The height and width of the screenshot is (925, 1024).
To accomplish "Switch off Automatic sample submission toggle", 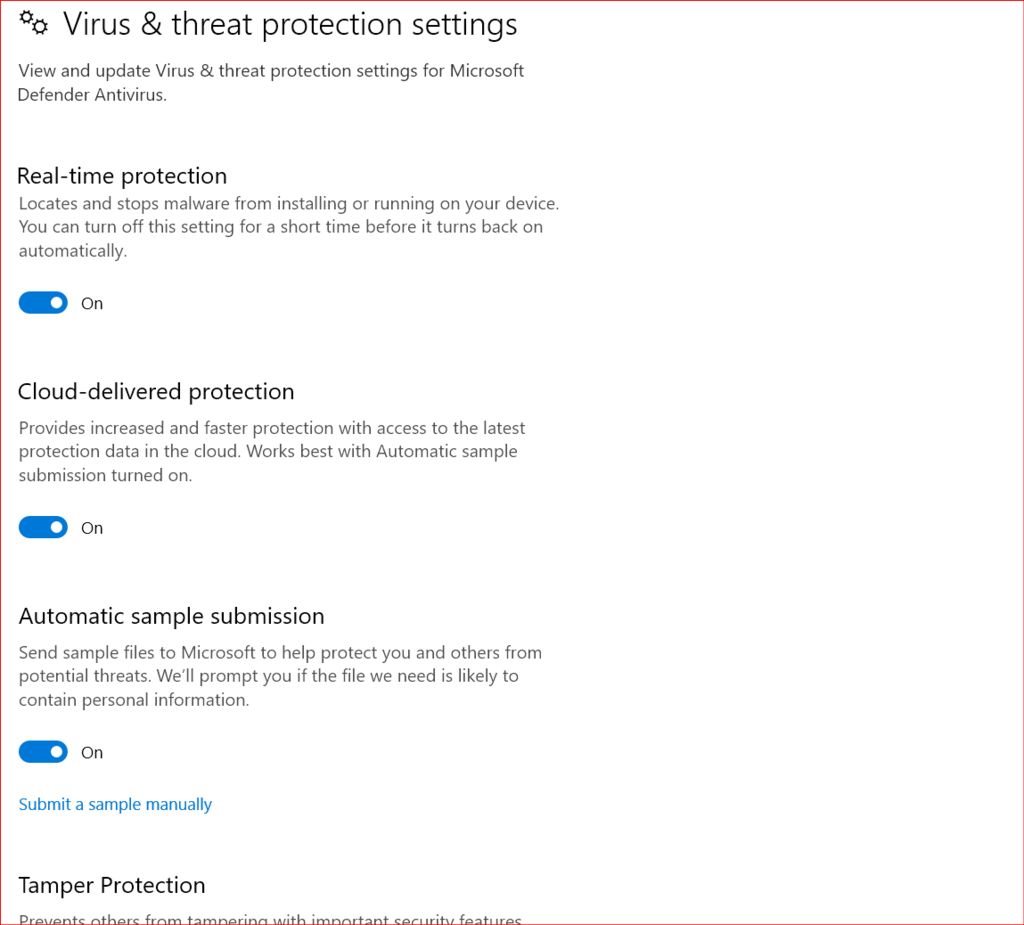I will coord(43,752).
